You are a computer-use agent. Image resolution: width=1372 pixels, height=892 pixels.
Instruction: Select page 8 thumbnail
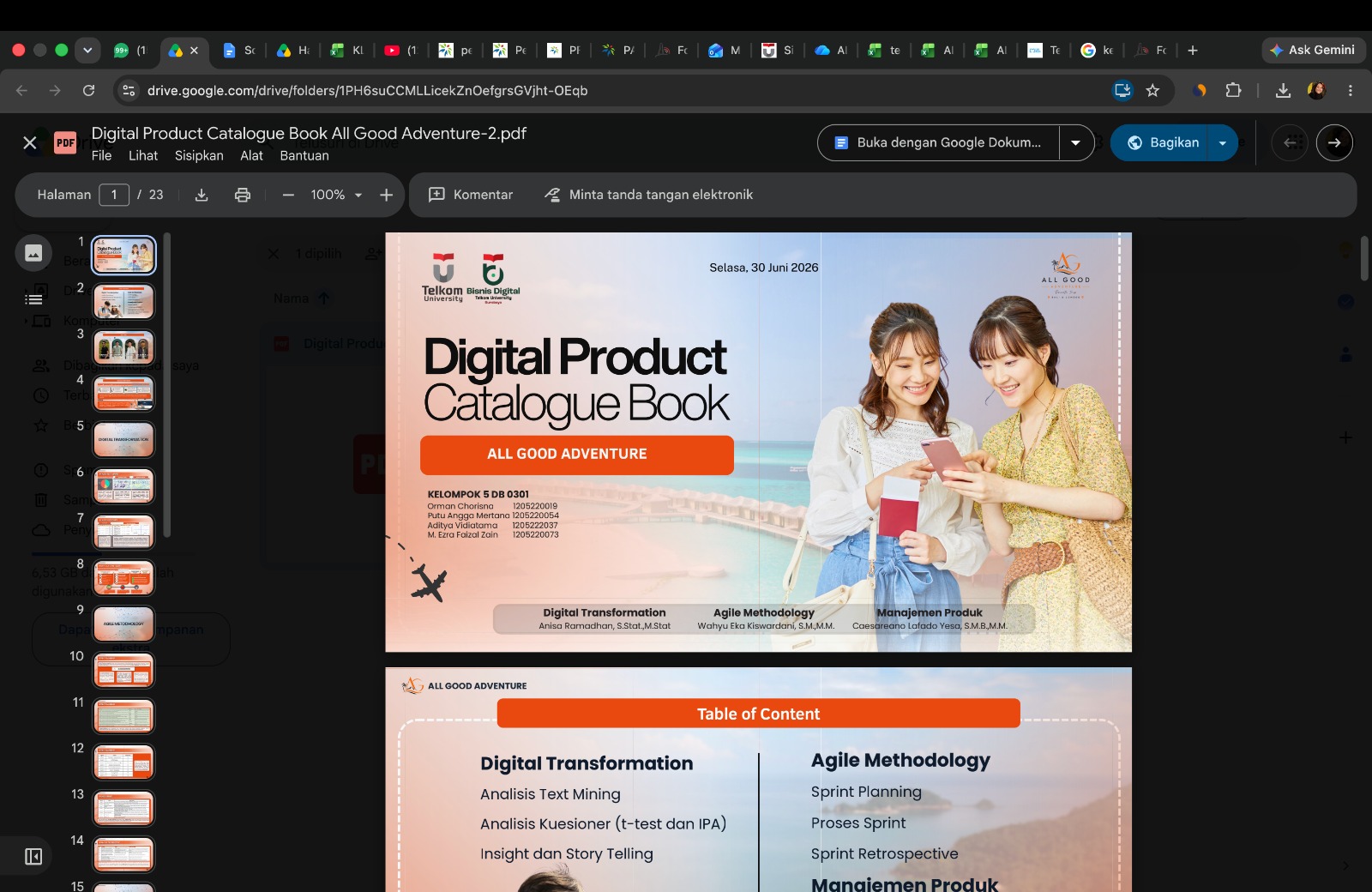pos(123,578)
